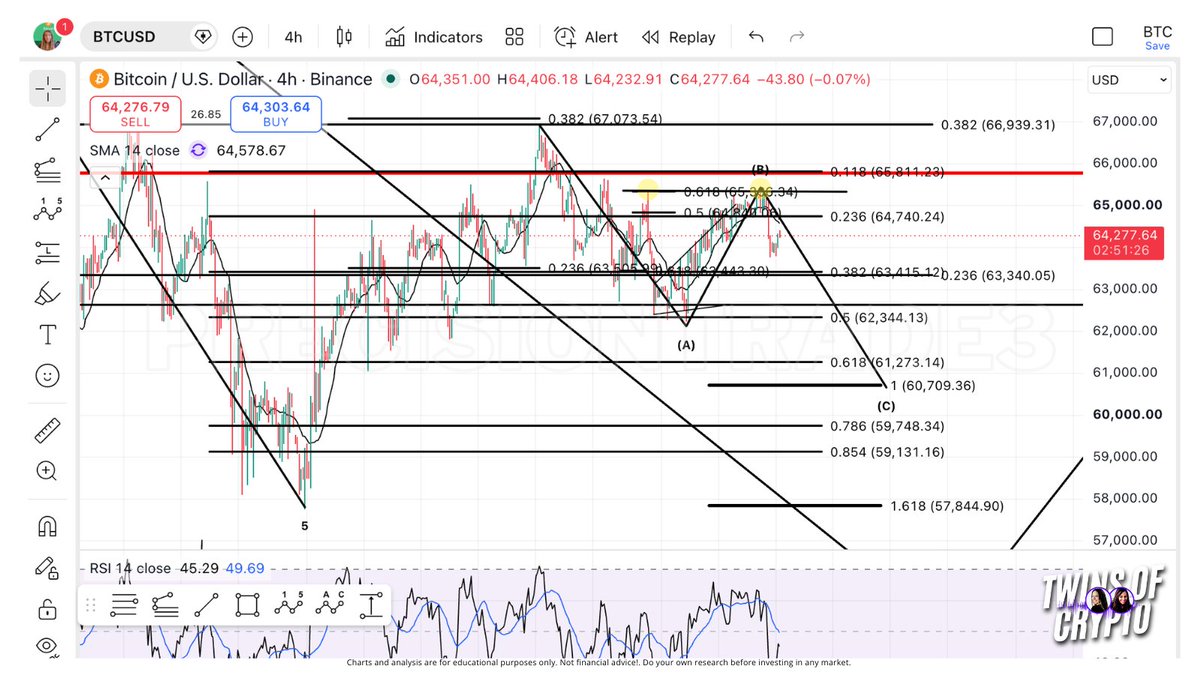Toggle stay in drawing mode pencil-lock
This screenshot has height=675, width=1200.
(x=47, y=567)
